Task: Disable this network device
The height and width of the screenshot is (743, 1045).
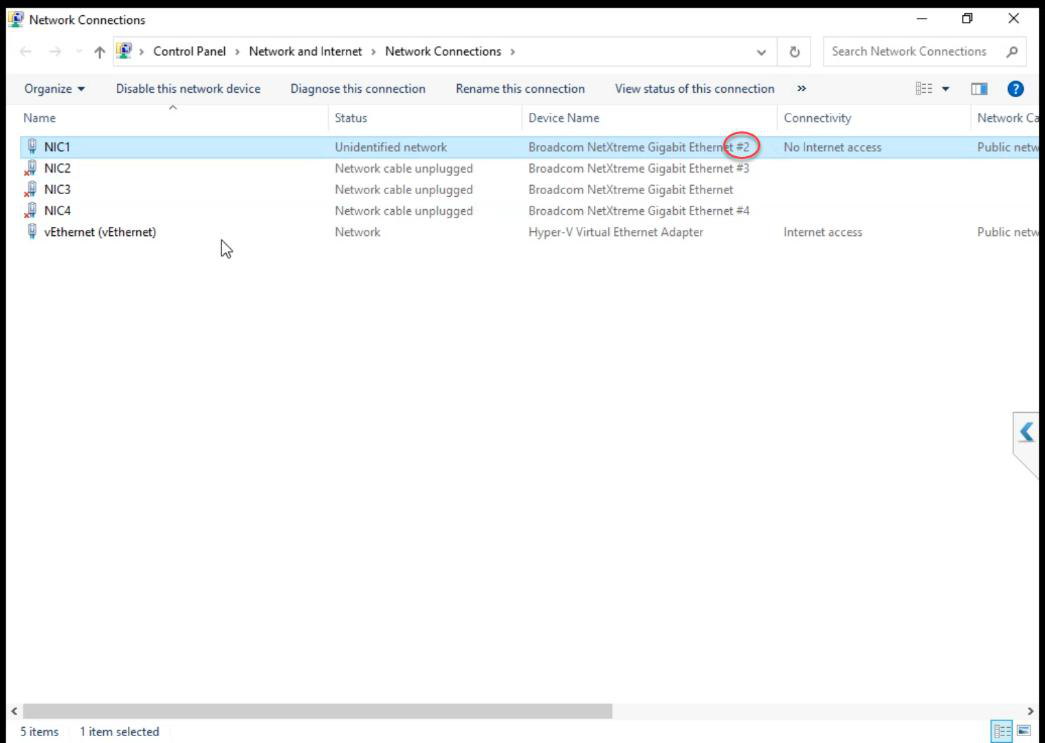Action: [188, 89]
